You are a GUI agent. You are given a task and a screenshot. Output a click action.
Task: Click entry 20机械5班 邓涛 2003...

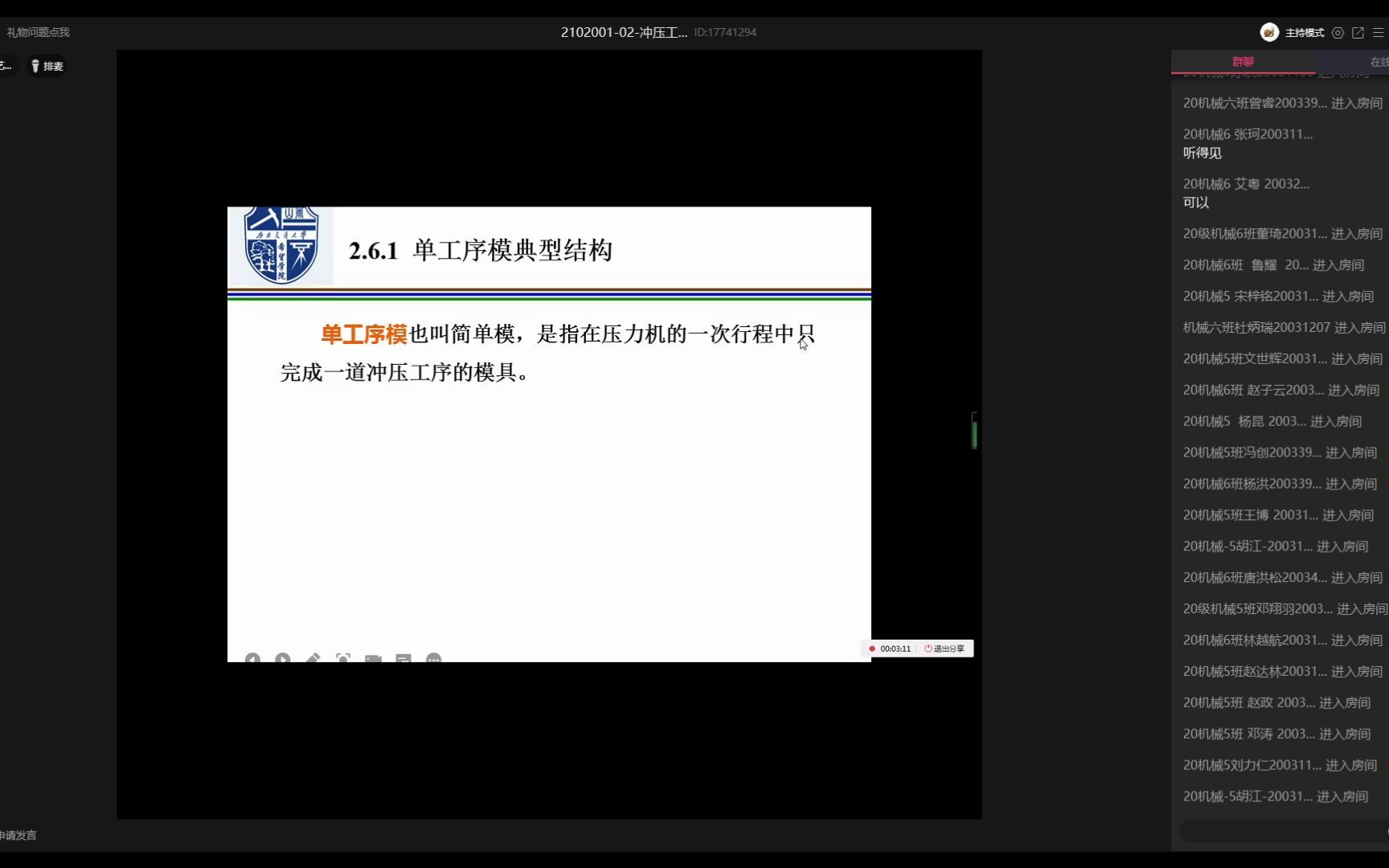[1276, 735]
